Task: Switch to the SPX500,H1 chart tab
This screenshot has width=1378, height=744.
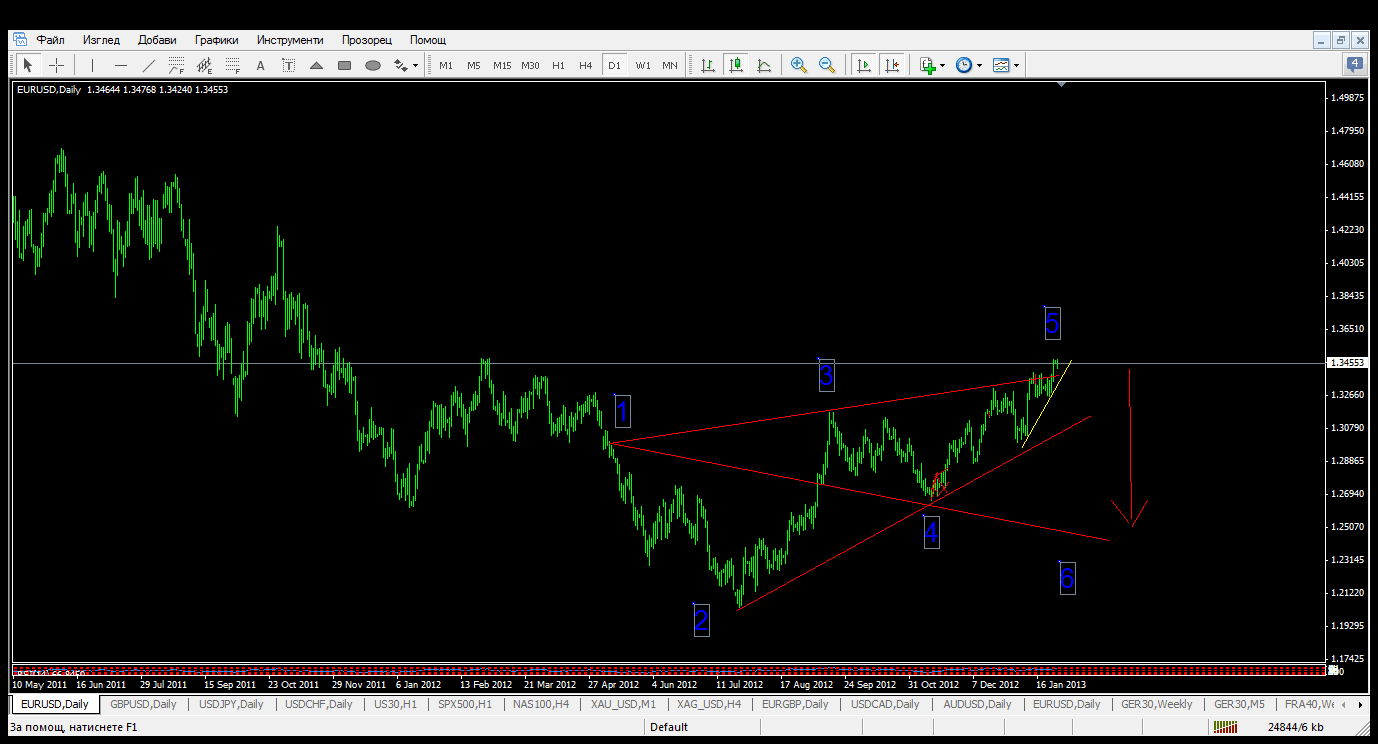Action: 465,704
